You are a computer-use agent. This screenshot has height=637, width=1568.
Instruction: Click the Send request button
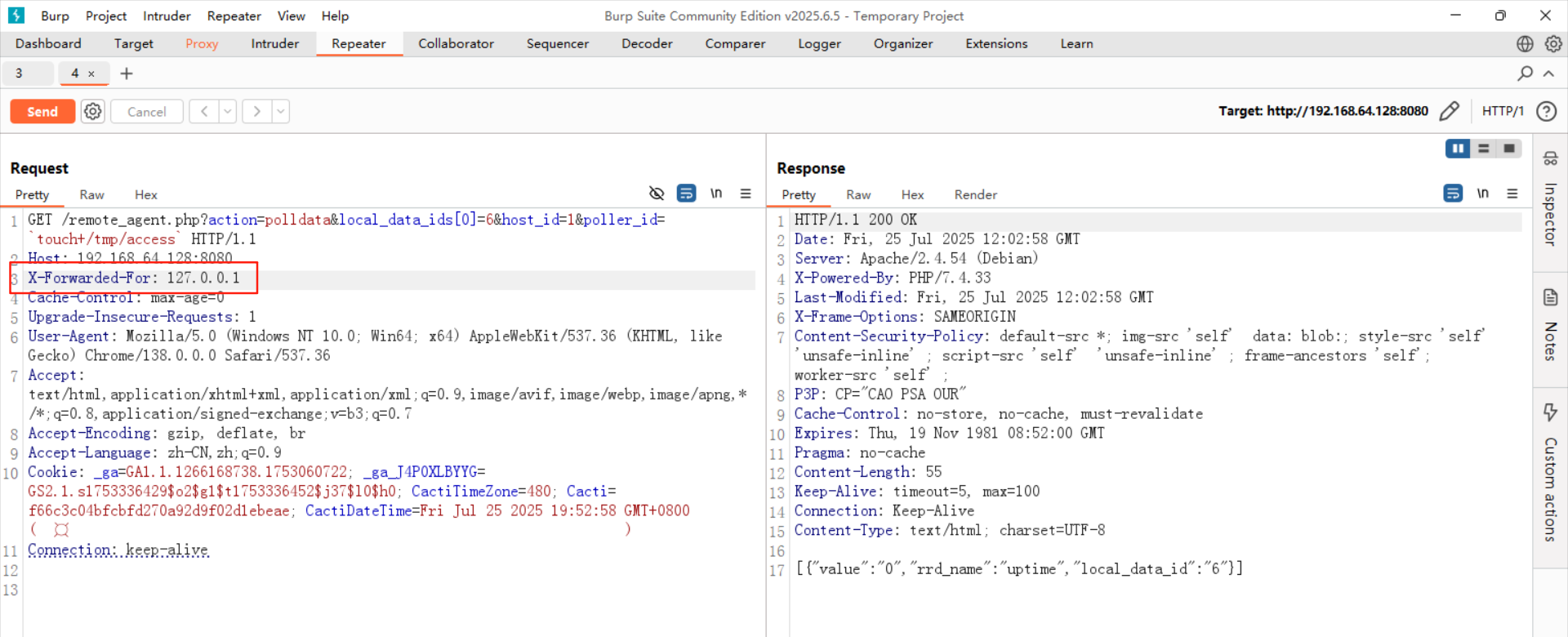[42, 111]
